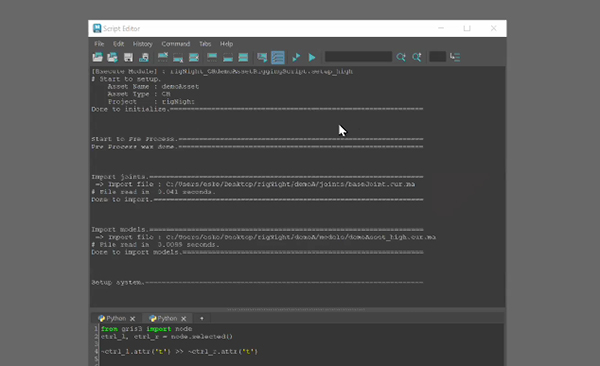Viewport: 600px width, 366px height.
Task: Click the 'Start to Pre Process.' line
Action: click(257, 139)
